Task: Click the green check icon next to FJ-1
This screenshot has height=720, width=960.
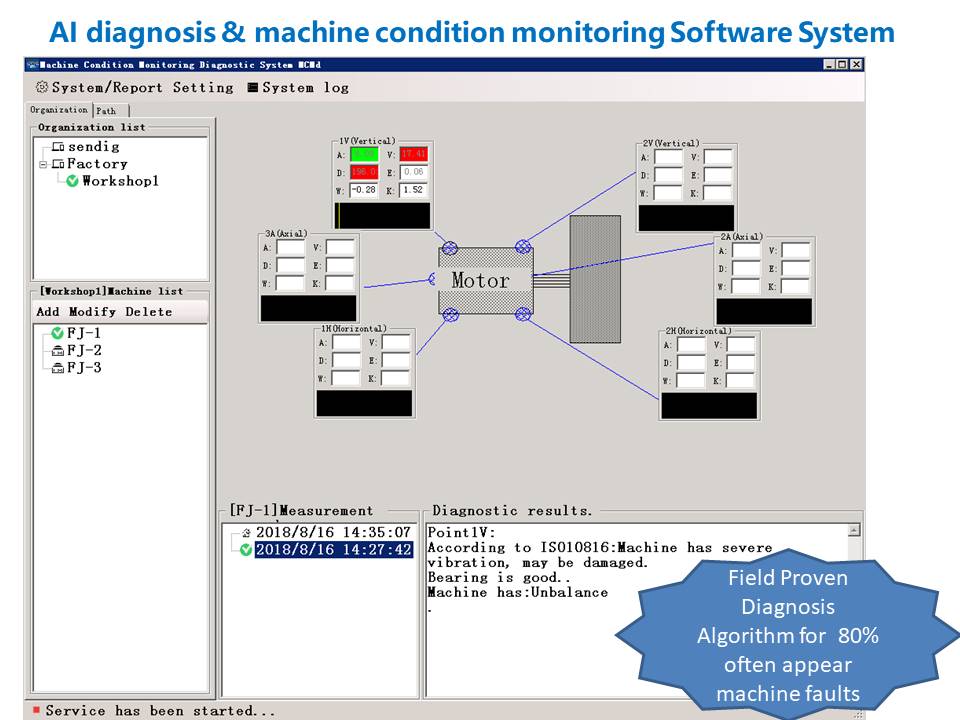Action: point(57,333)
